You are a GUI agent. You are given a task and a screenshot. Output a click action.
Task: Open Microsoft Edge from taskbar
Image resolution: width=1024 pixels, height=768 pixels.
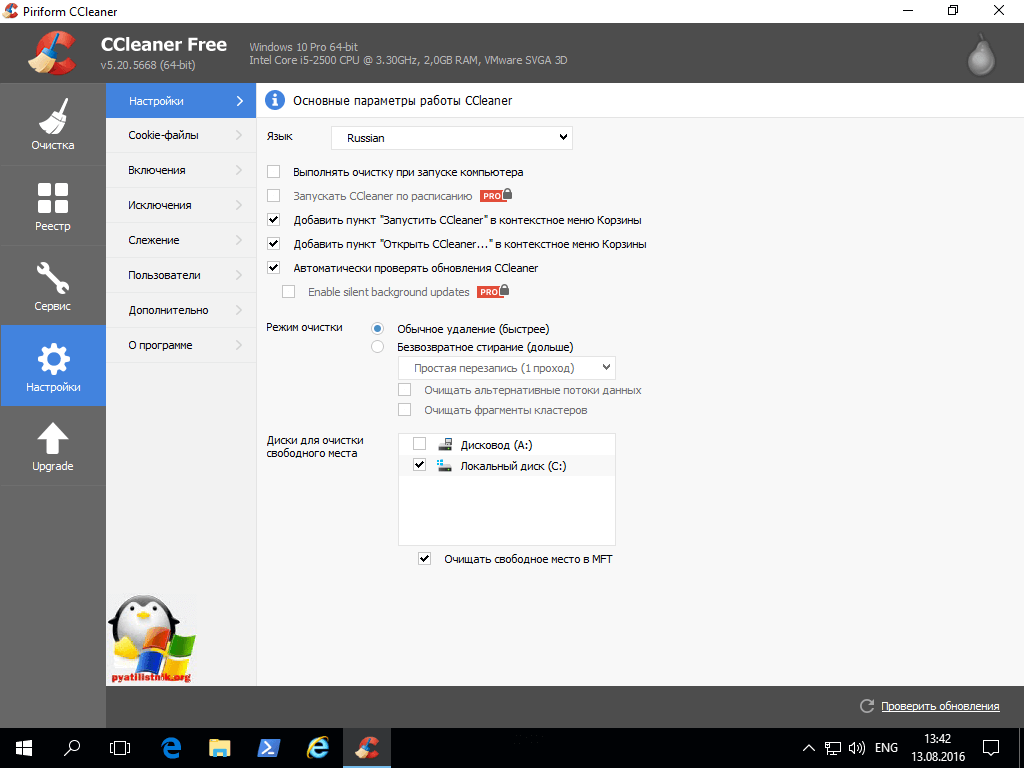click(170, 747)
